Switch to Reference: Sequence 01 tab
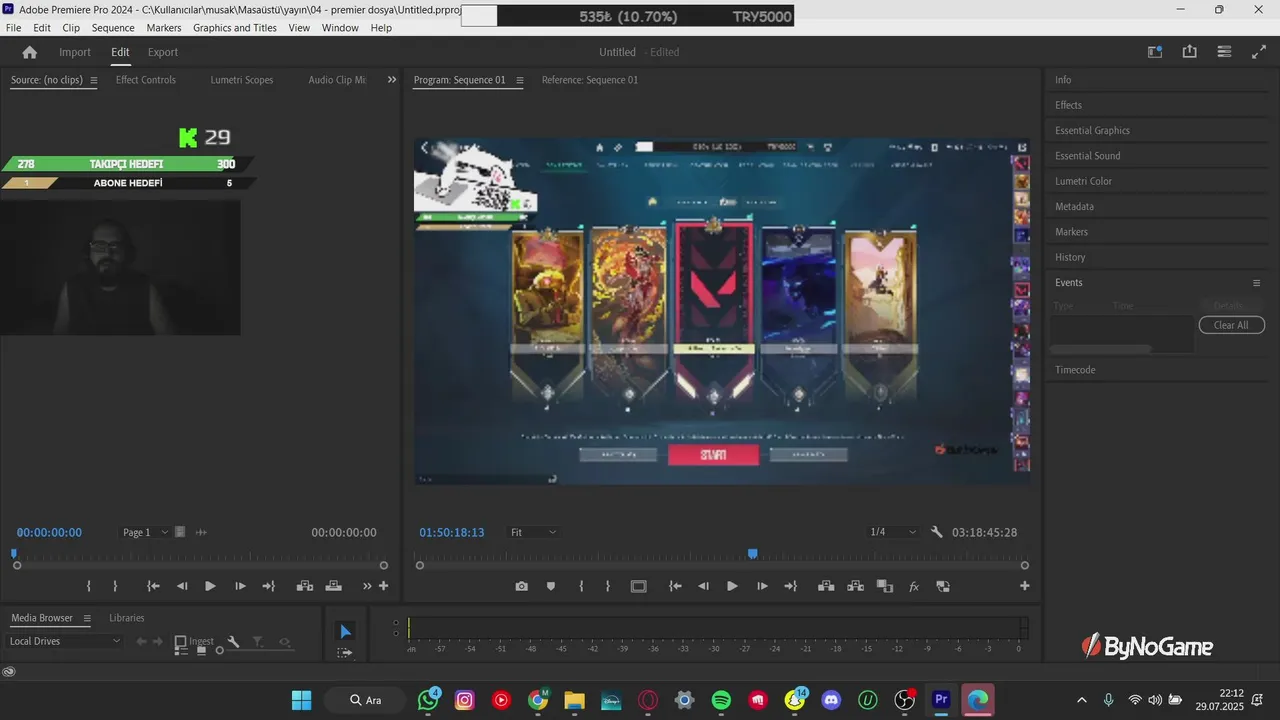 tap(590, 80)
